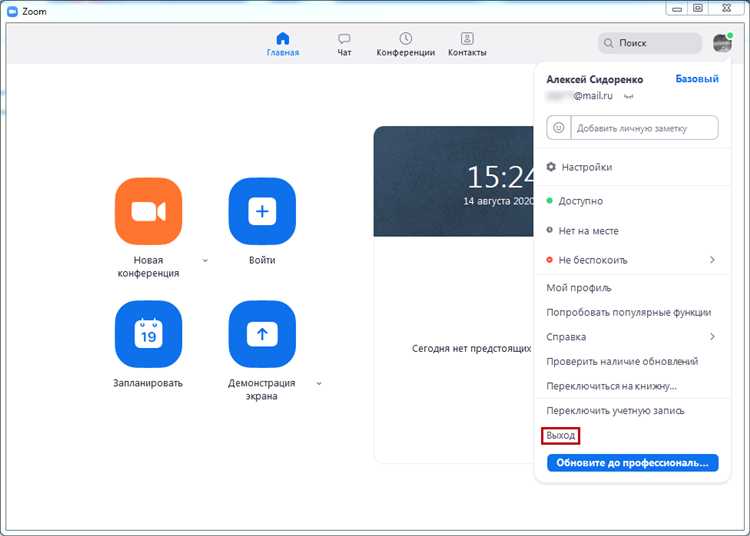
Task: Click the Новая конференция label
Action: [x=148, y=267]
